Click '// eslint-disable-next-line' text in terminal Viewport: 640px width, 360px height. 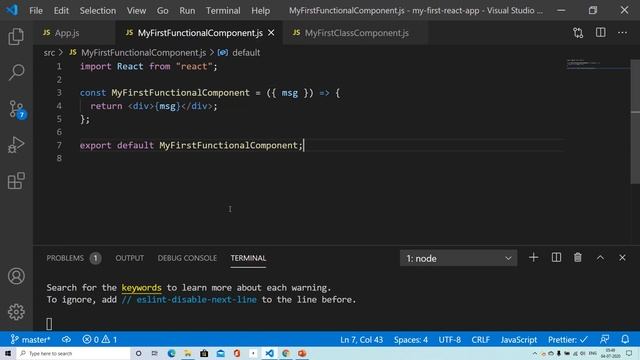[189, 299]
